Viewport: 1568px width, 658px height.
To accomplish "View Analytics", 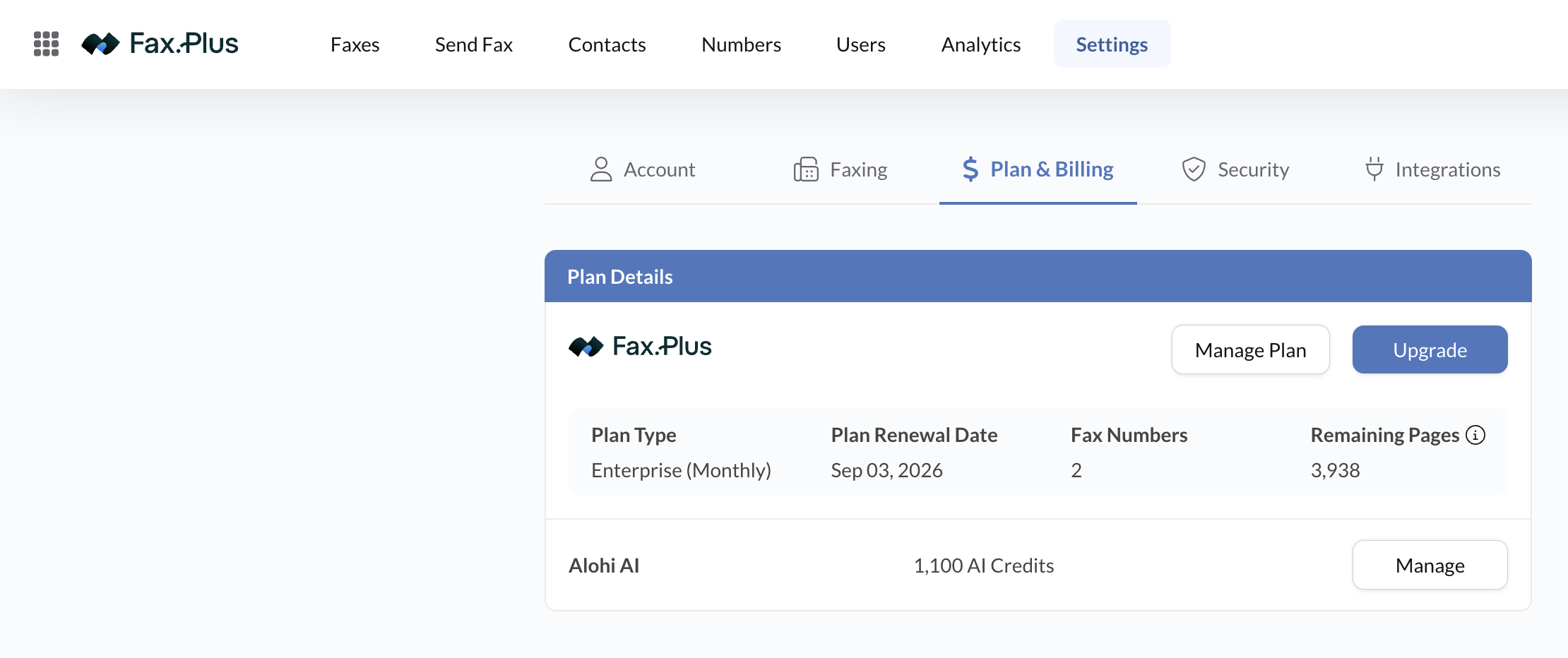I will click(981, 44).
